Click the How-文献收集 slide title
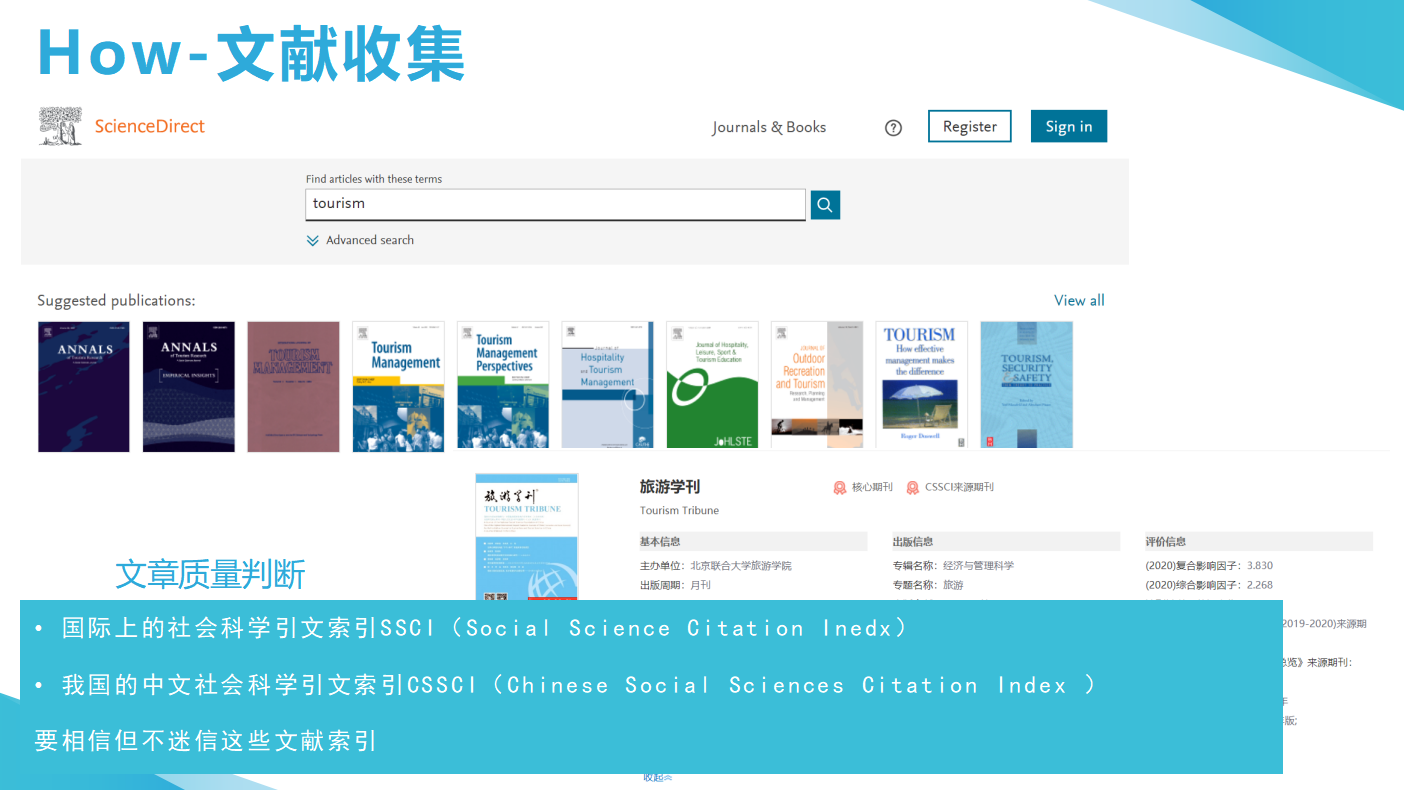The width and height of the screenshot is (1404, 790). pos(251,53)
